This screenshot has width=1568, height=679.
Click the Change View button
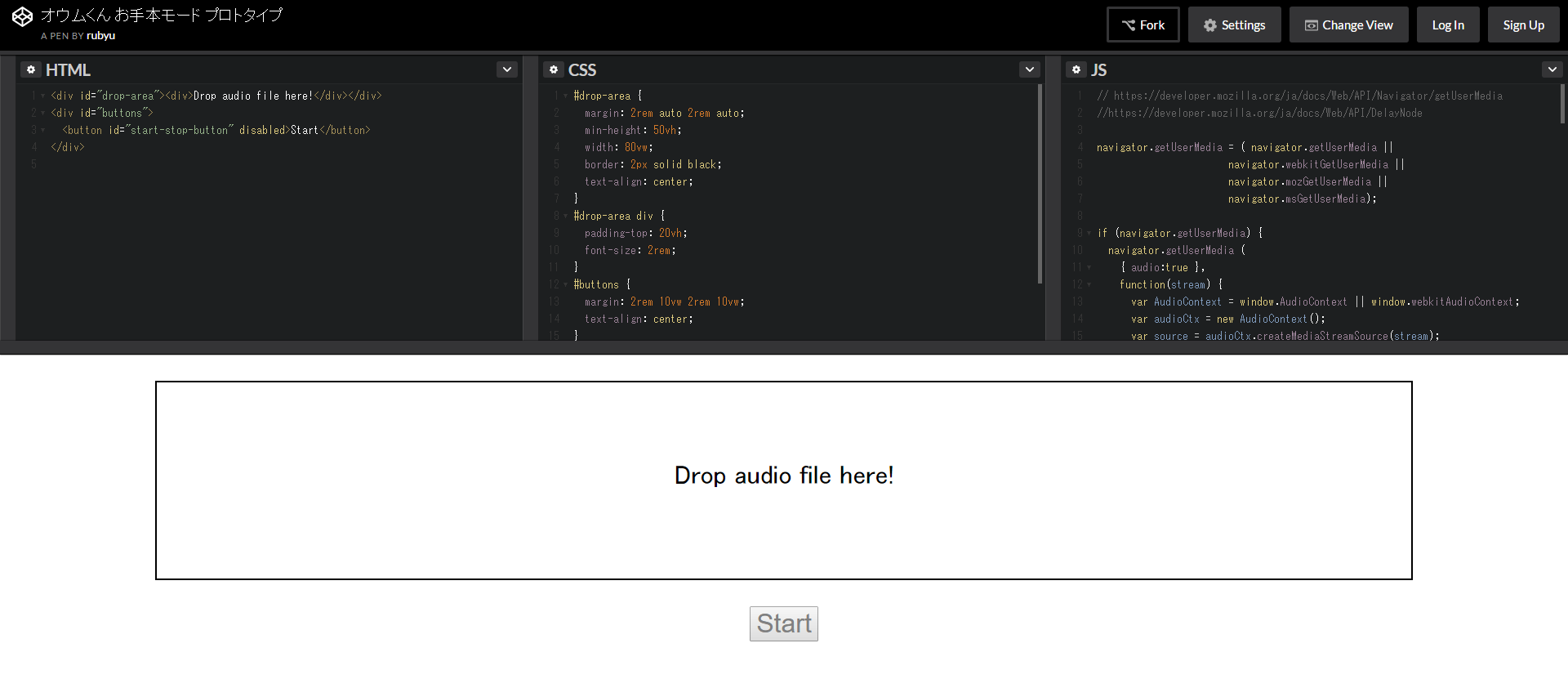click(x=1348, y=25)
